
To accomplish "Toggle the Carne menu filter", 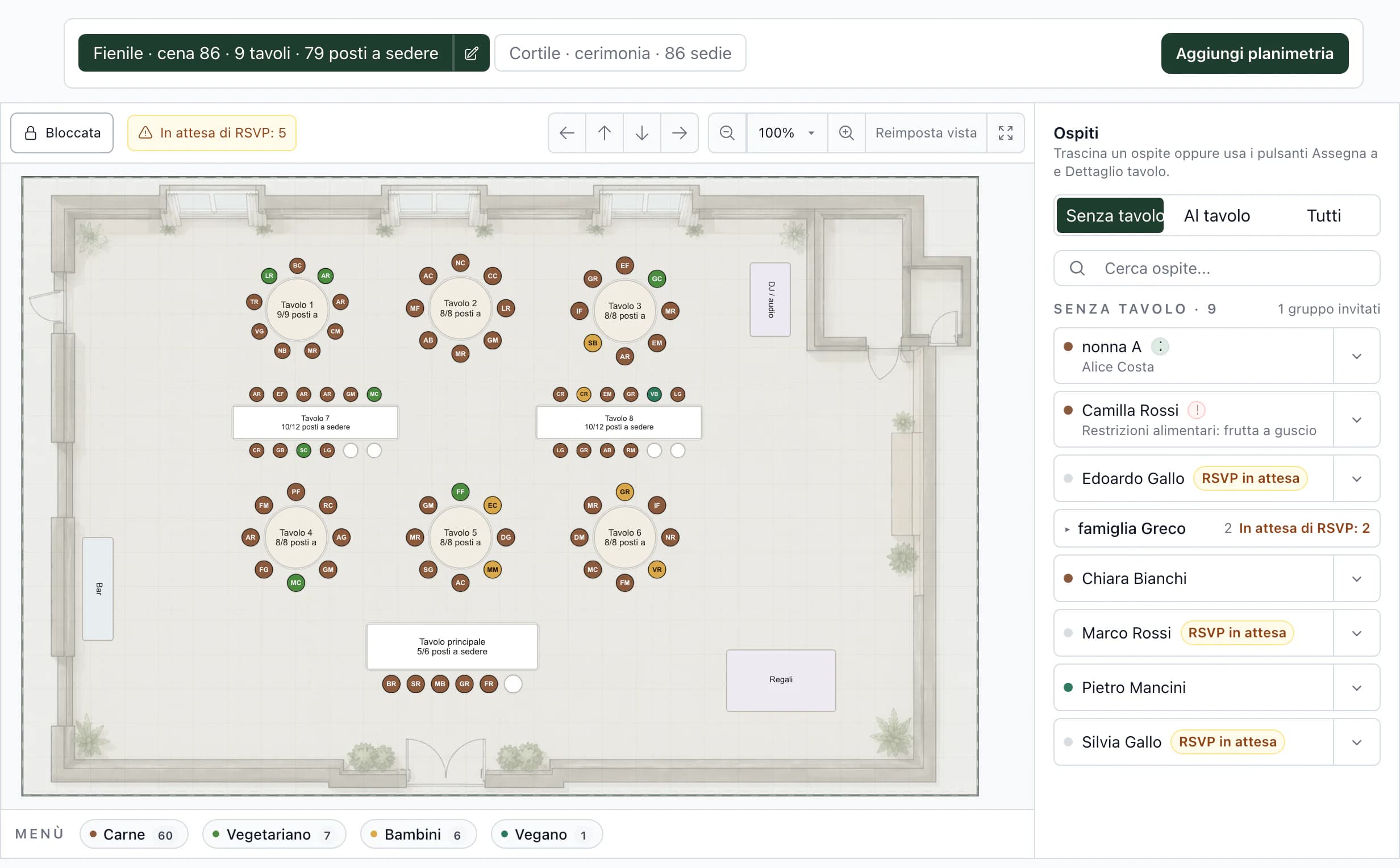I will click(134, 834).
